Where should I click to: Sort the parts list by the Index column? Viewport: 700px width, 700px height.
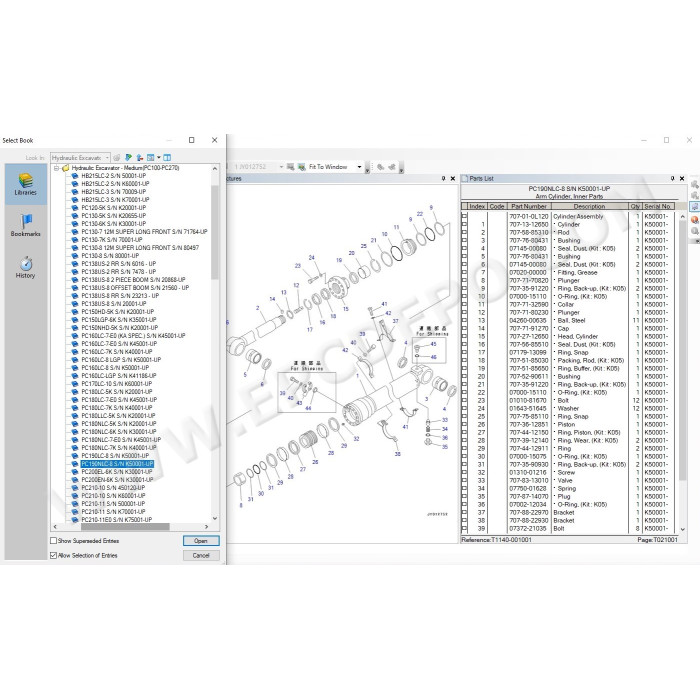(x=477, y=206)
